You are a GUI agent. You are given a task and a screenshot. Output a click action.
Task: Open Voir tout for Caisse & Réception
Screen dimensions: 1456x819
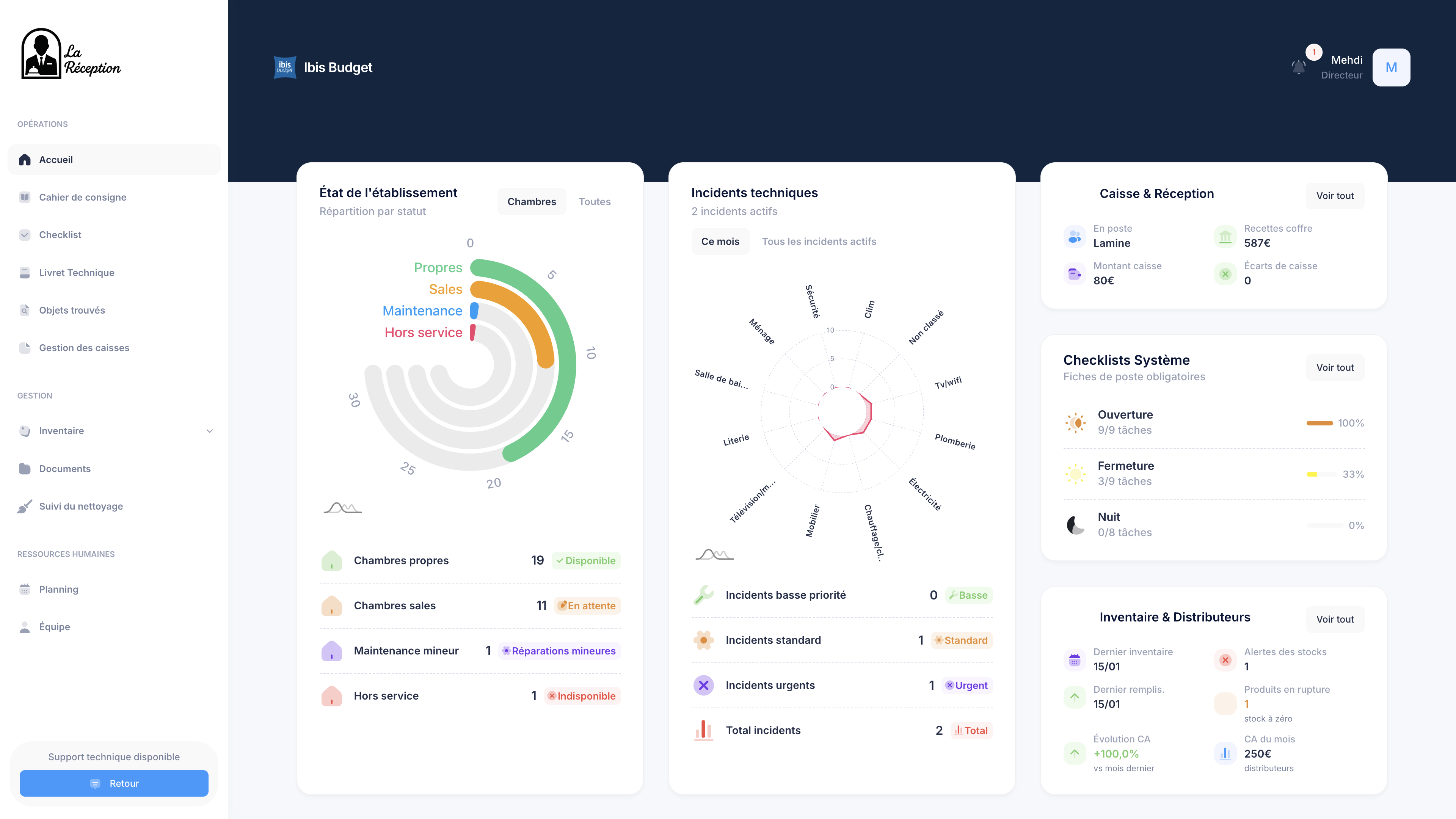point(1335,196)
